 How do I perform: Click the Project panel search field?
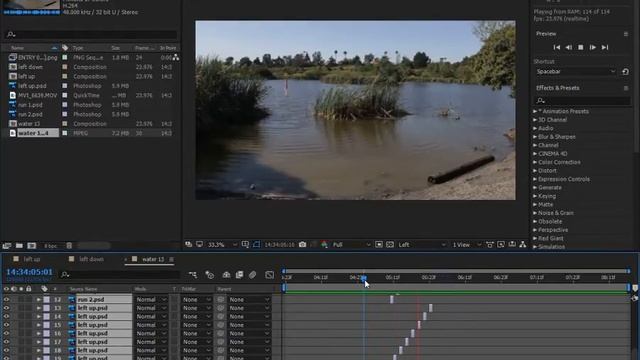(92, 35)
